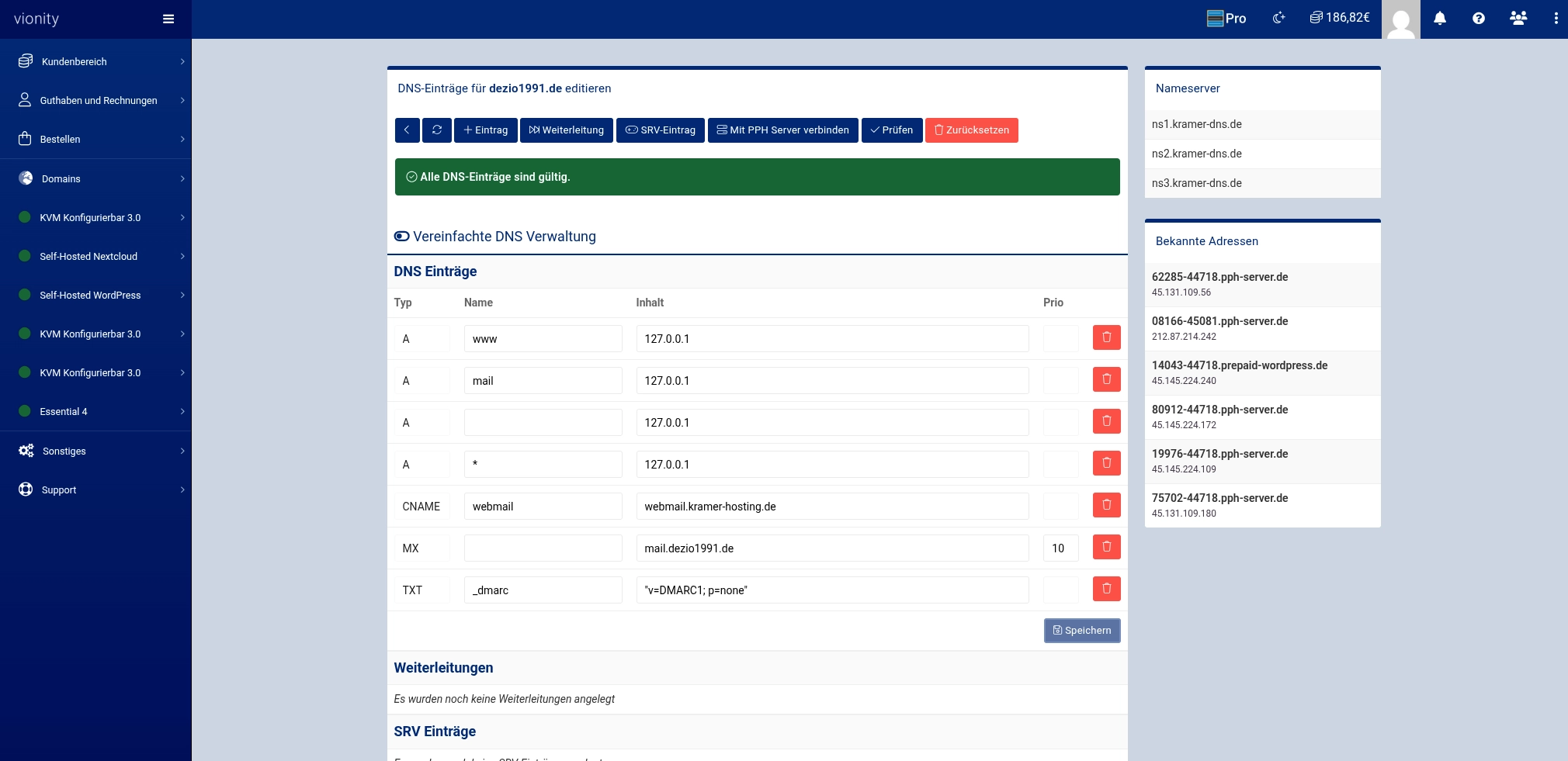This screenshot has height=761, width=1568.
Task: Click the hamburger menu icon beside vionity
Action: coord(168,19)
